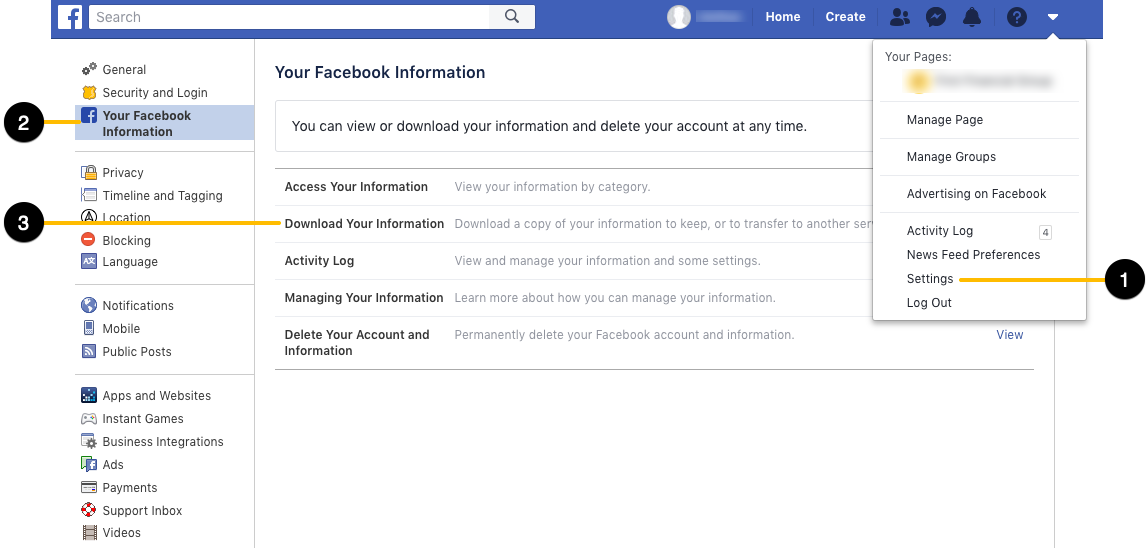Collapse the account dropdown arrow
The image size is (1146, 548).
pos(1052,17)
